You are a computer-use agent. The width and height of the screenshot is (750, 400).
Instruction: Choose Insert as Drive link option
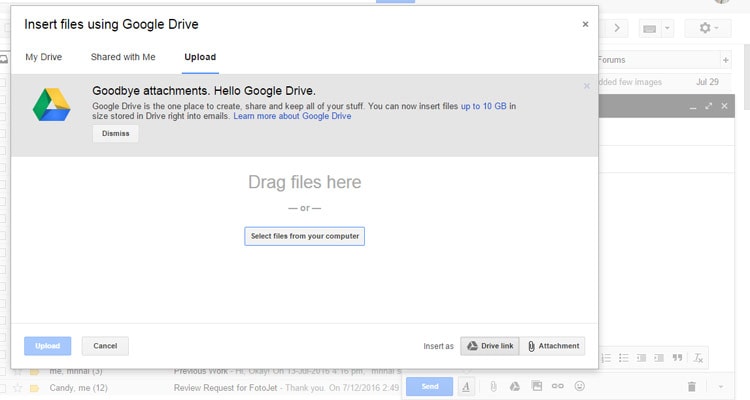point(490,346)
